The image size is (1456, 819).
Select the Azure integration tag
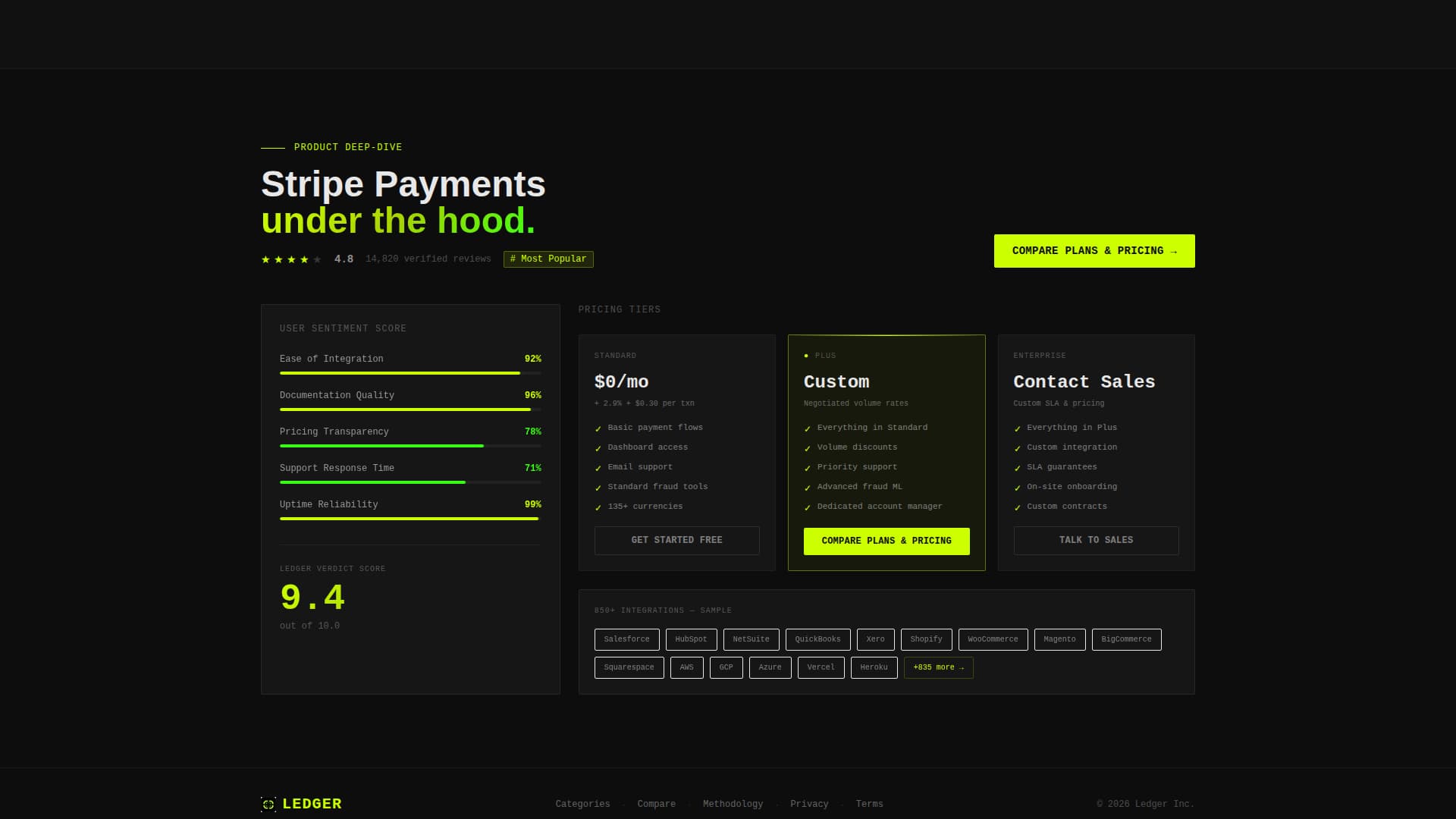click(x=770, y=667)
